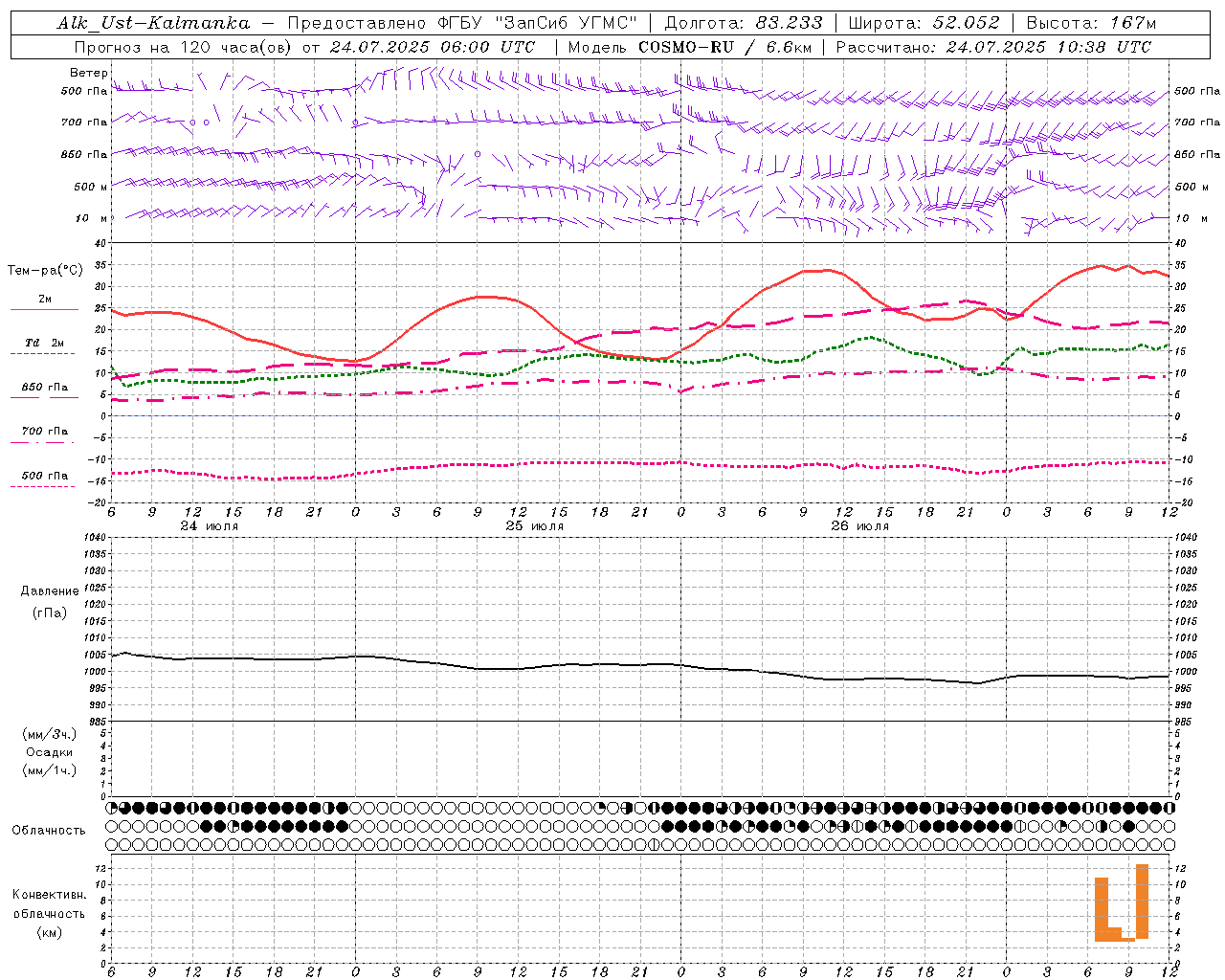The height and width of the screenshot is (980, 1225).
Task: Click the forecast line Прогноз на 120 часа(ов)
Action: tap(185, 47)
